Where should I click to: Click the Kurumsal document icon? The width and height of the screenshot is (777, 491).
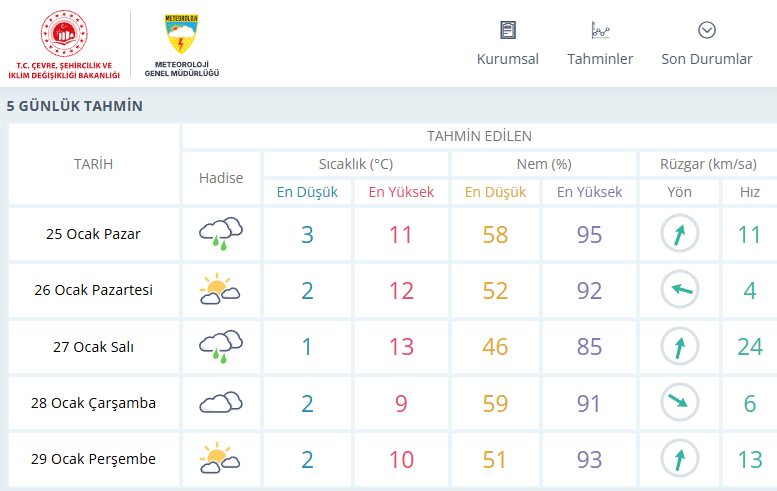pos(508,30)
